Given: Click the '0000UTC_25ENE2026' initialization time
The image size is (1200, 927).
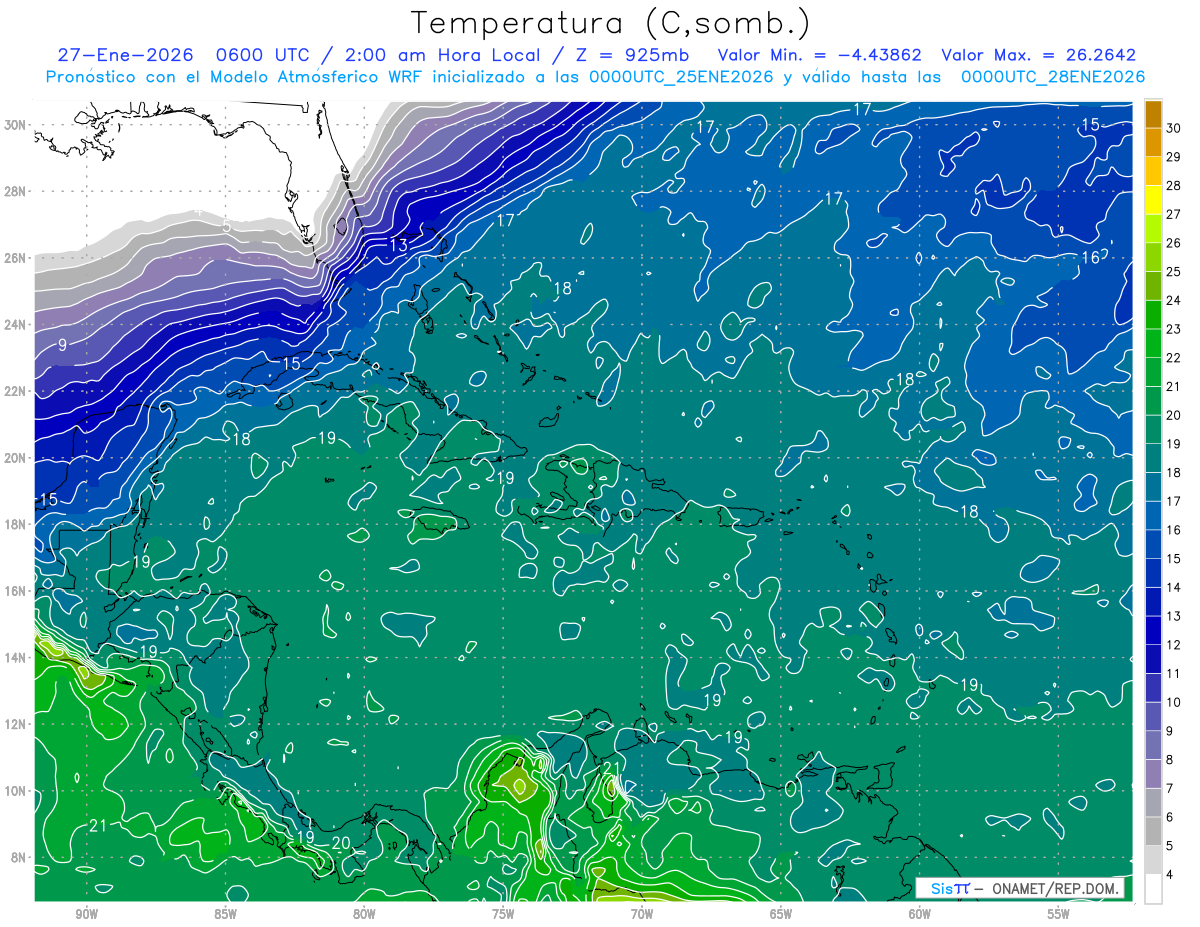Looking at the screenshot, I should (678, 77).
